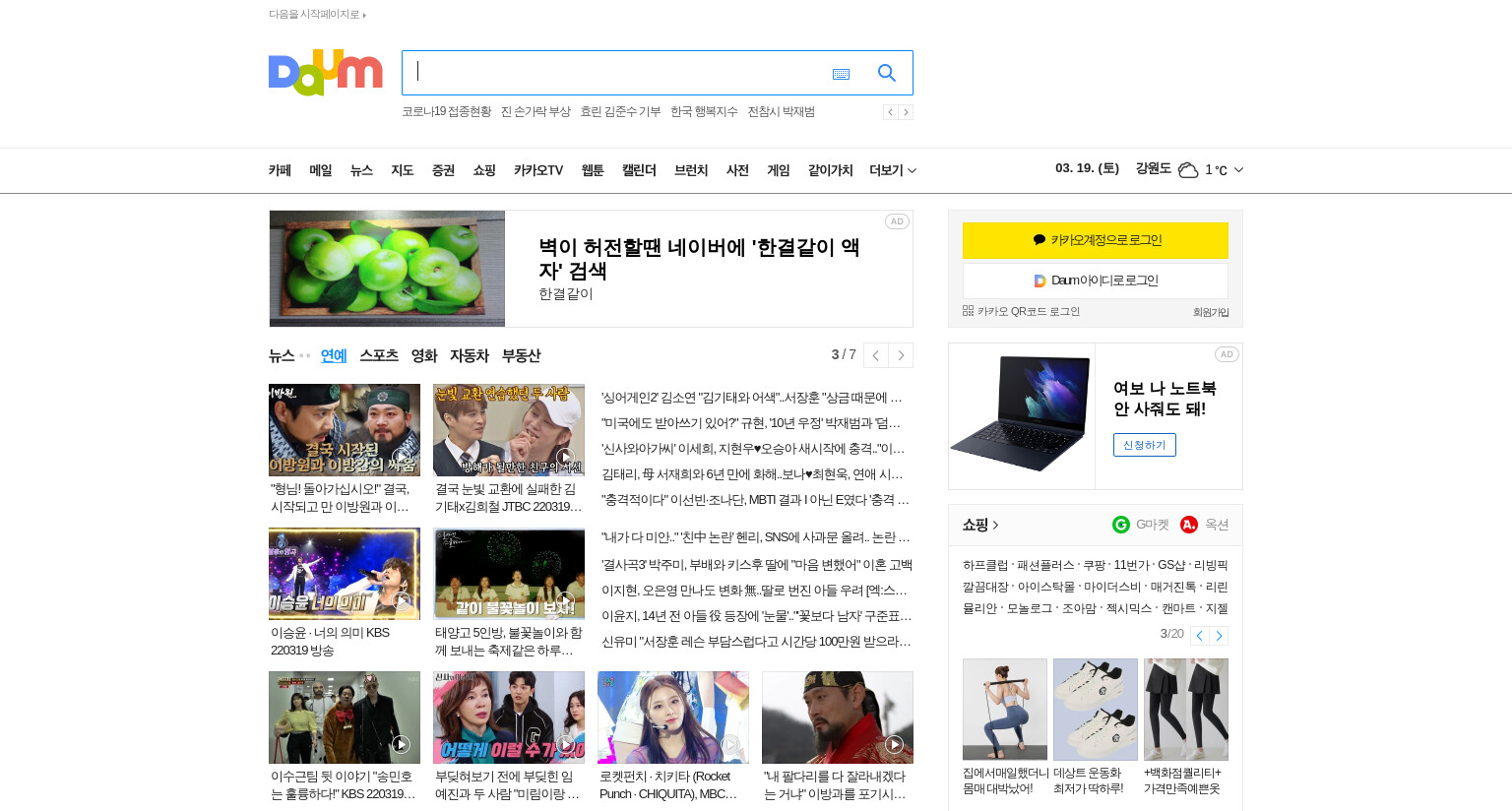Open the 지도 menu item

pos(403,170)
